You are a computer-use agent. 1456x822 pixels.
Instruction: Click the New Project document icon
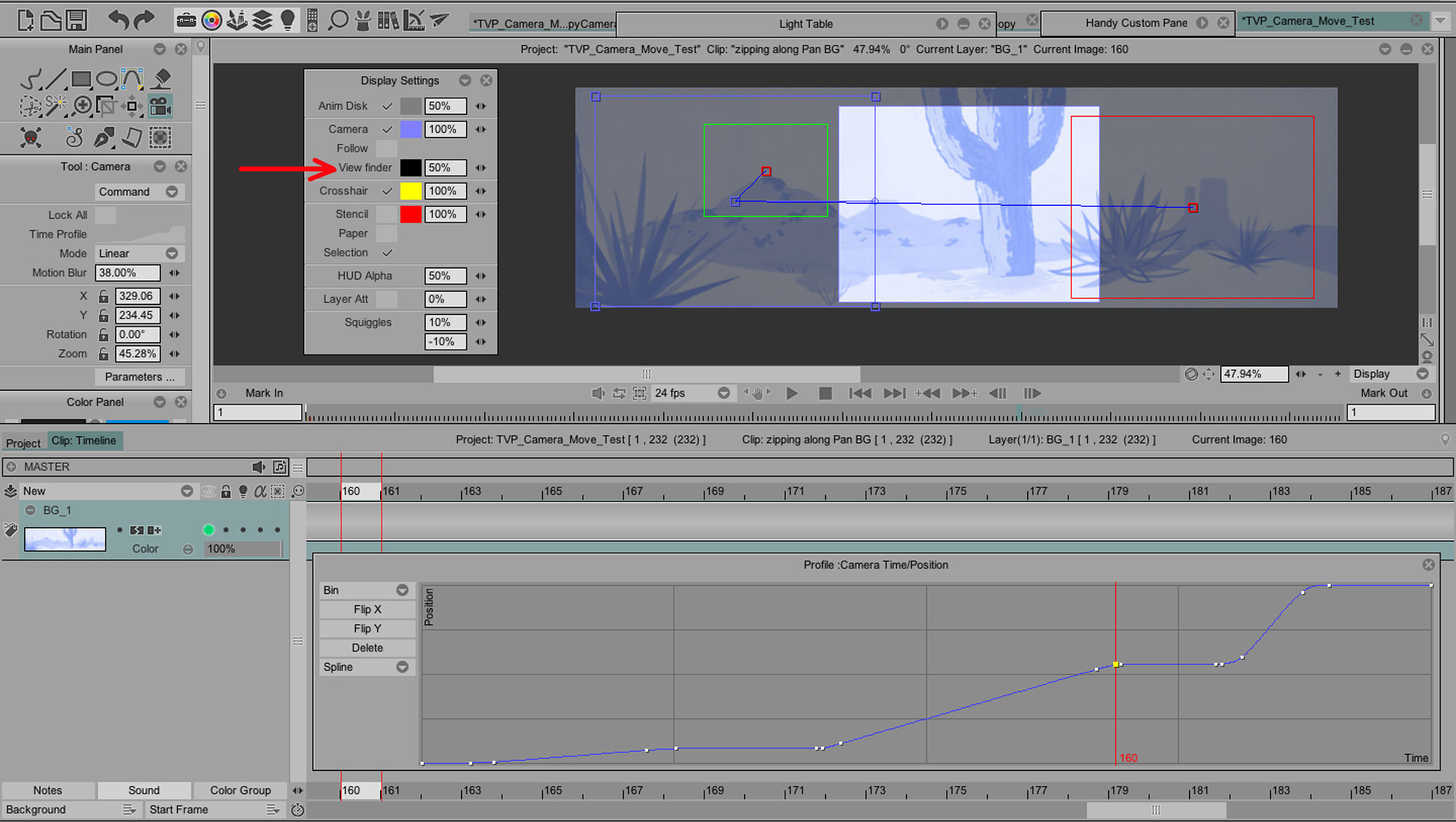(x=25, y=20)
